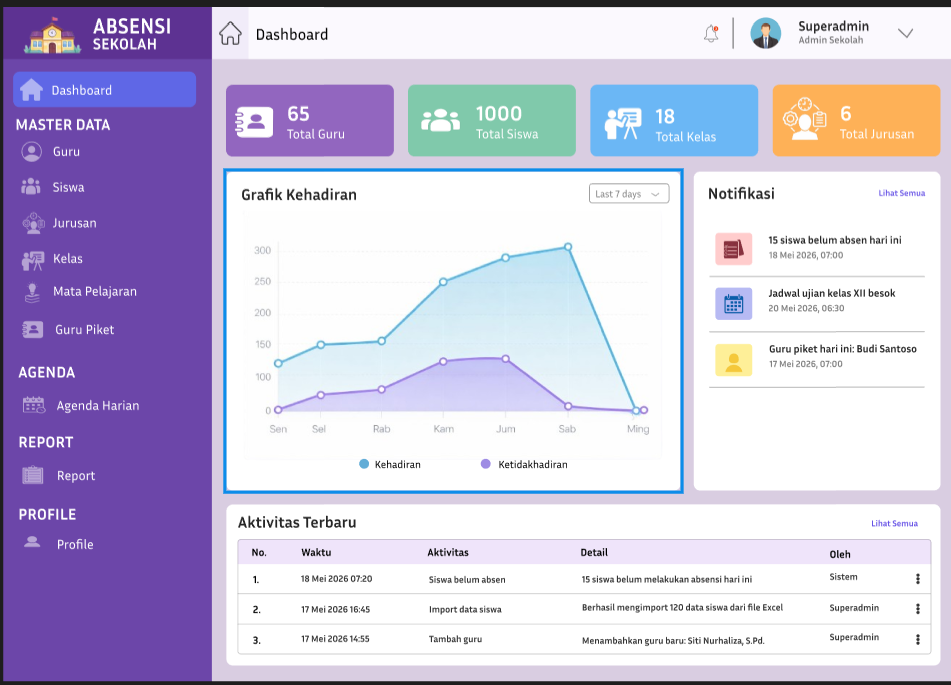
Task: Open row options for Siswa belum absen
Action: tap(918, 579)
